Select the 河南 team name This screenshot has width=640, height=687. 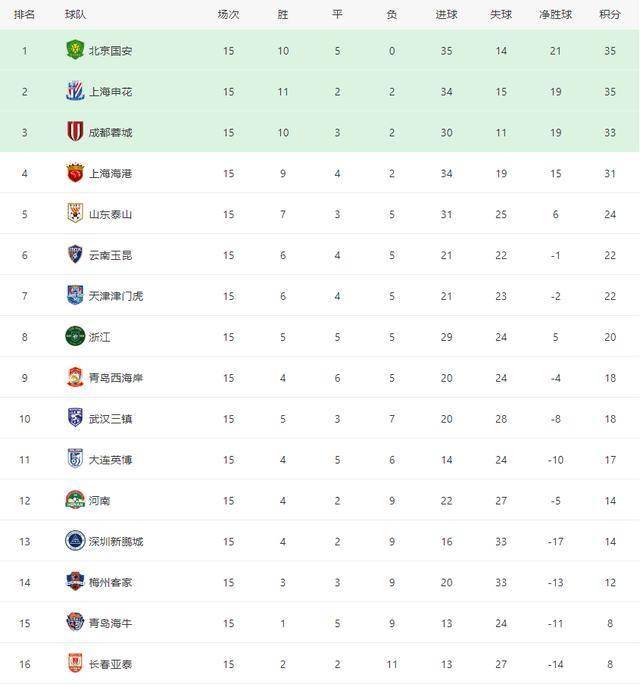click(98, 501)
